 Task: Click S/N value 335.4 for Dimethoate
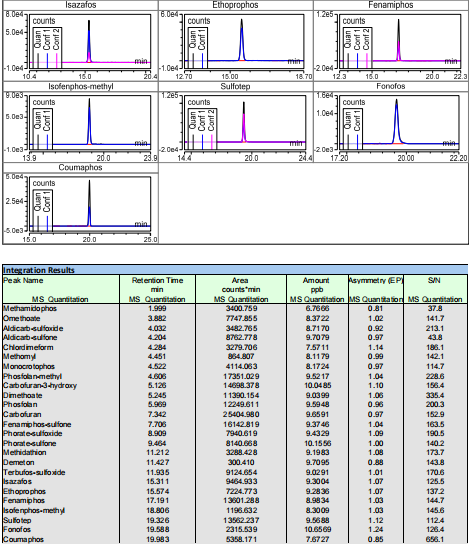coord(435,395)
